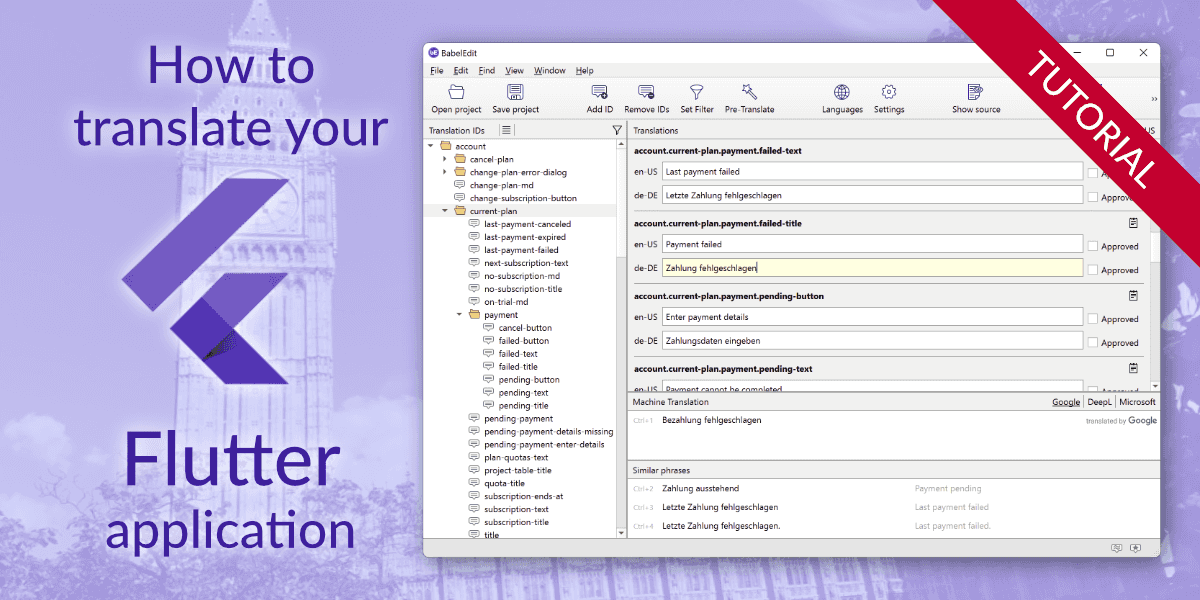Viewport: 1200px width, 600px height.
Task: Click tree scrollbar down arrow
Action: click(x=621, y=535)
